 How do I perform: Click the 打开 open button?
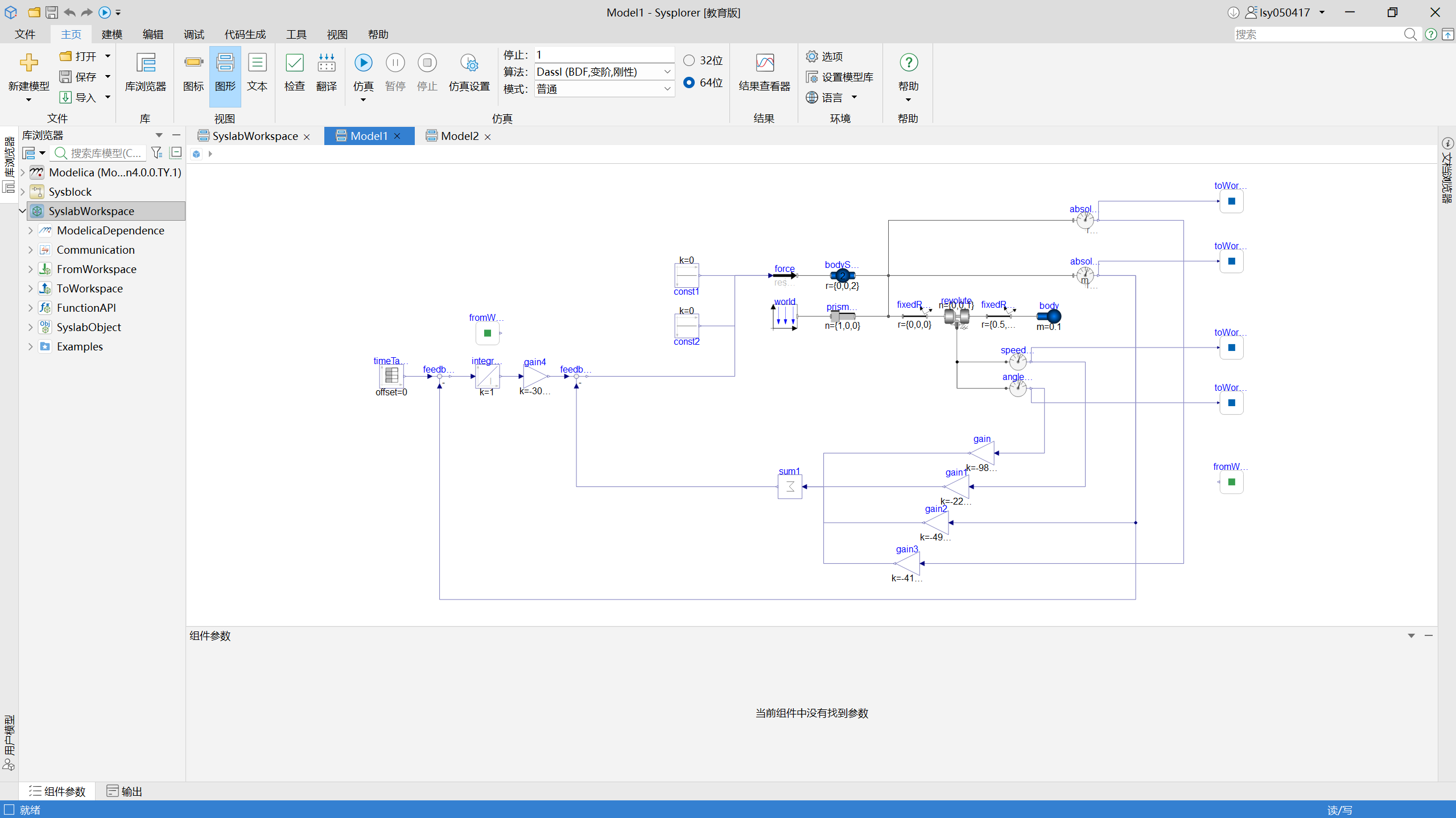point(79,56)
